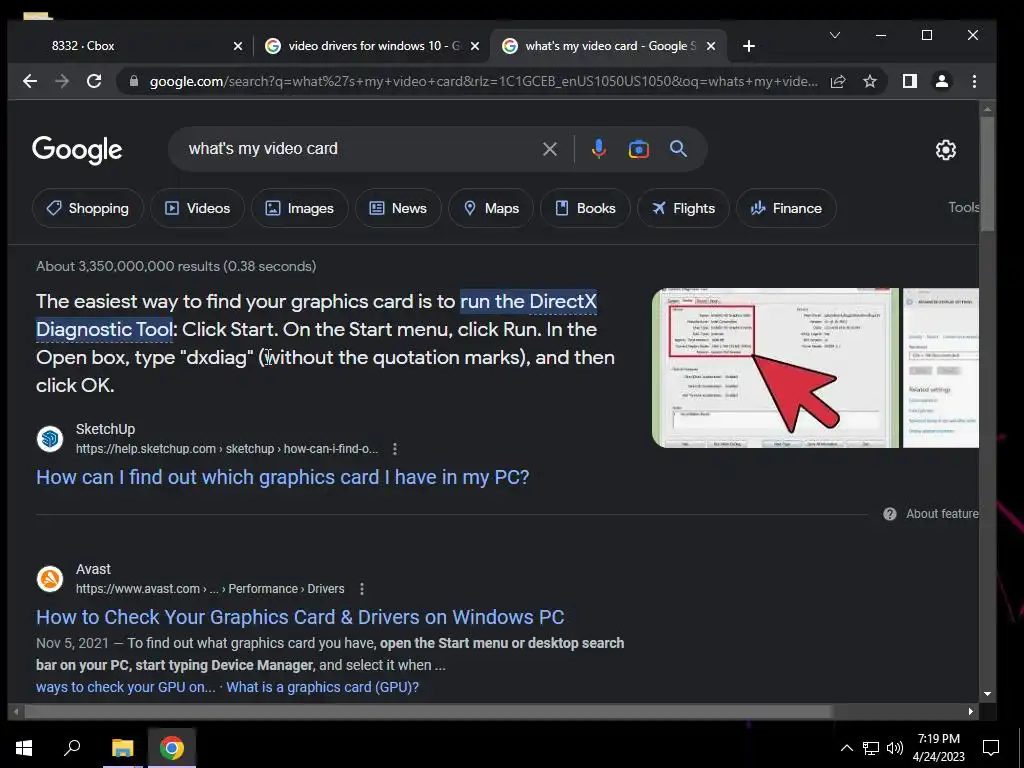Open SketchUp result favicon

50,439
